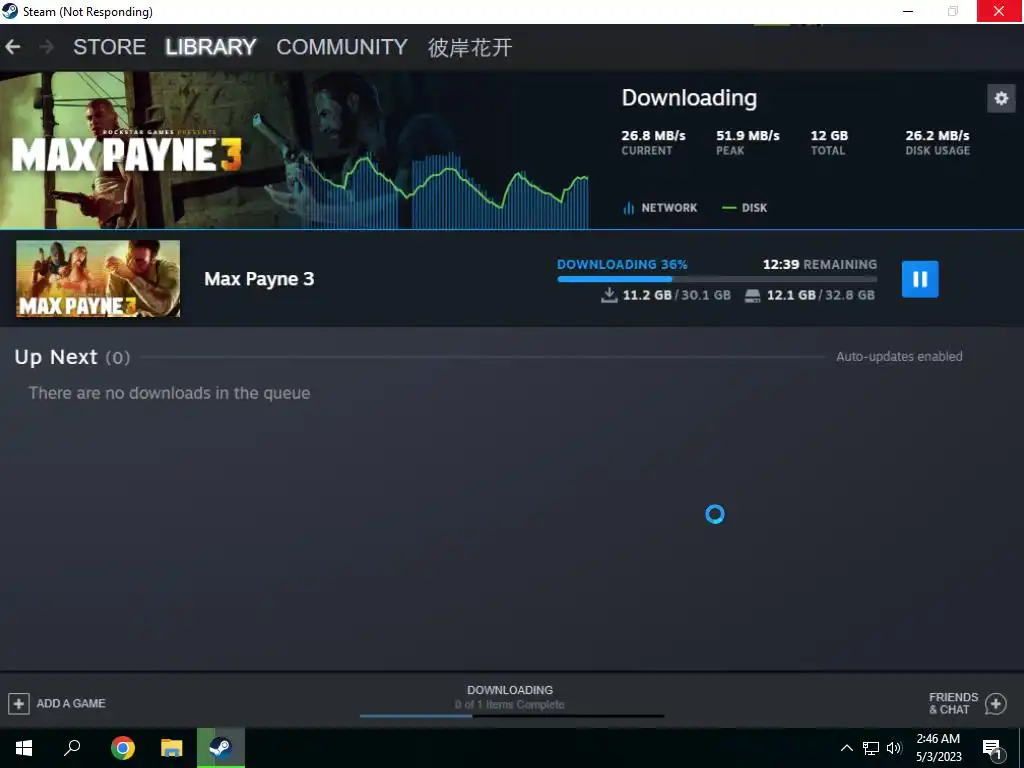The height and width of the screenshot is (768, 1024).
Task: Click the 26.2 MB/s DISK USAGE value
Action: pos(937,136)
